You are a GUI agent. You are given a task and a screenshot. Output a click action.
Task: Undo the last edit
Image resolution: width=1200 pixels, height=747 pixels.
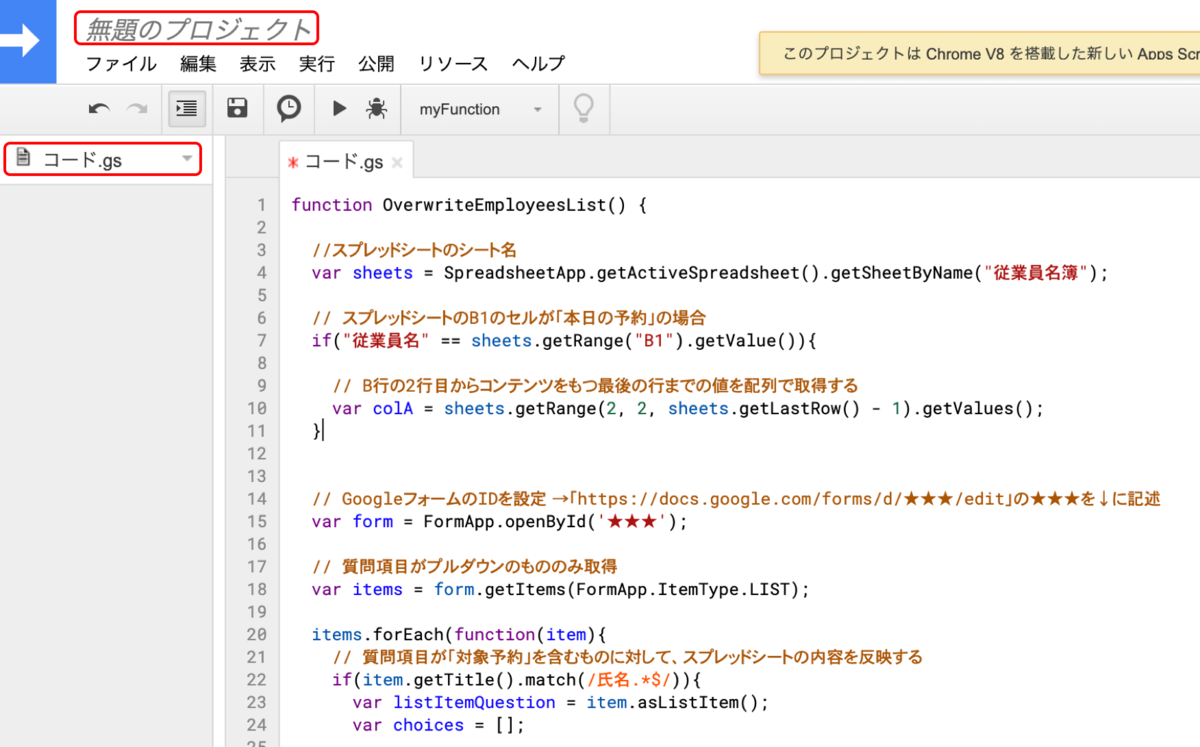100,109
